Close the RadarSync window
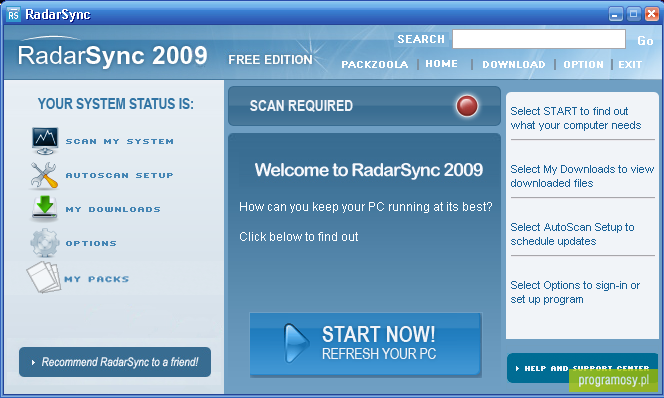Viewport: 664px width, 398px height. click(x=652, y=14)
